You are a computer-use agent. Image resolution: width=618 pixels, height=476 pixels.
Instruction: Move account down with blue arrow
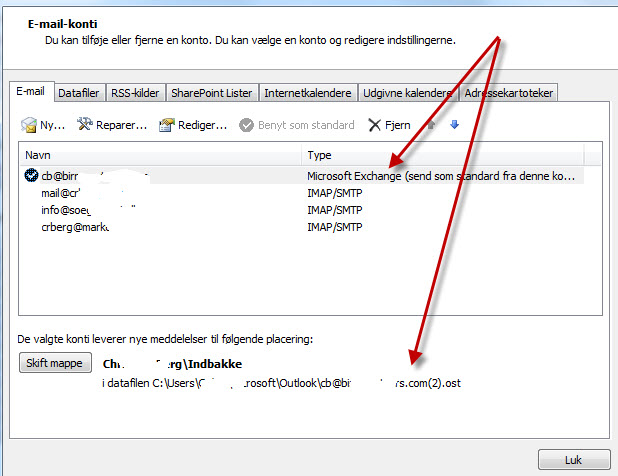point(454,125)
